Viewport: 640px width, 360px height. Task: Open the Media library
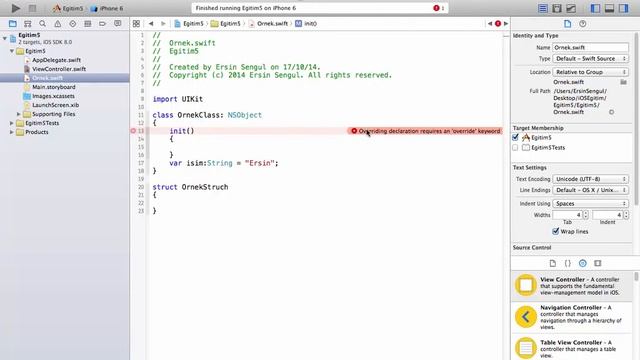[598, 263]
